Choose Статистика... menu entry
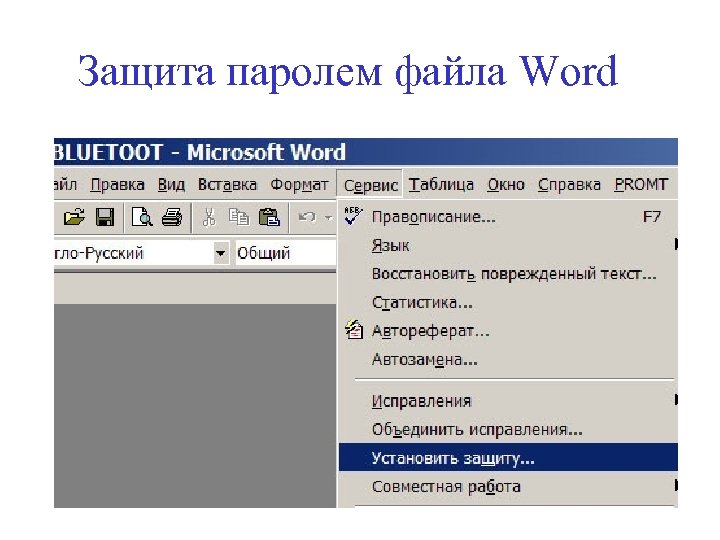 pos(508,303)
